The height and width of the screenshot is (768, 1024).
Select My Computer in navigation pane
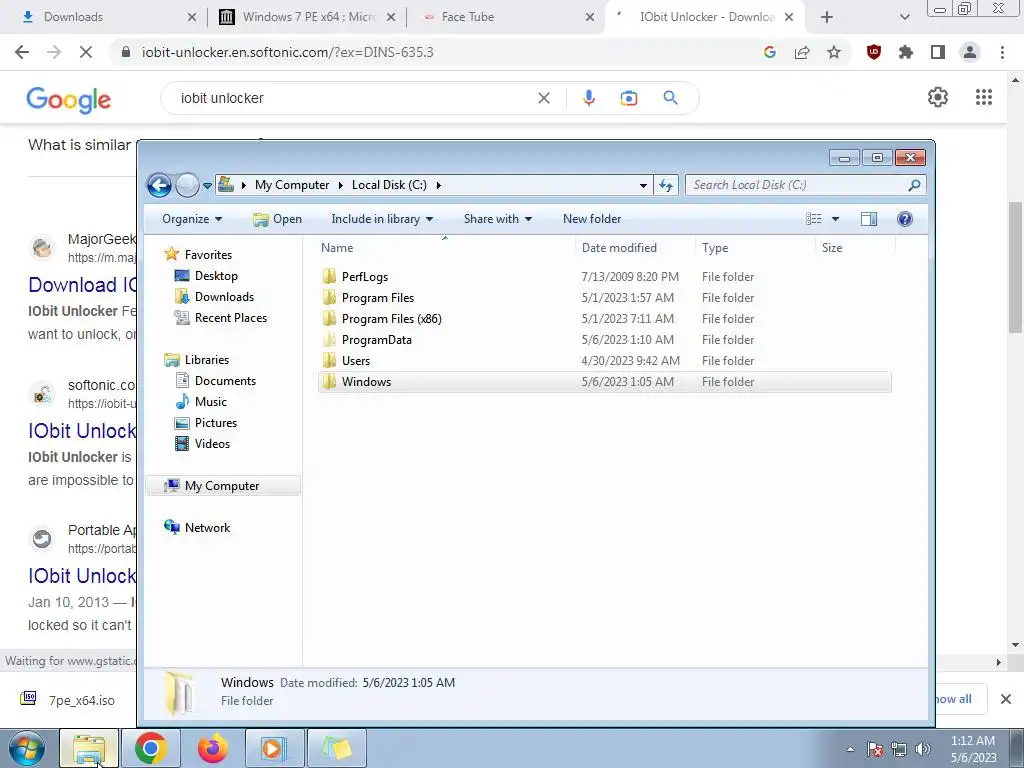pyautogui.click(x=223, y=486)
